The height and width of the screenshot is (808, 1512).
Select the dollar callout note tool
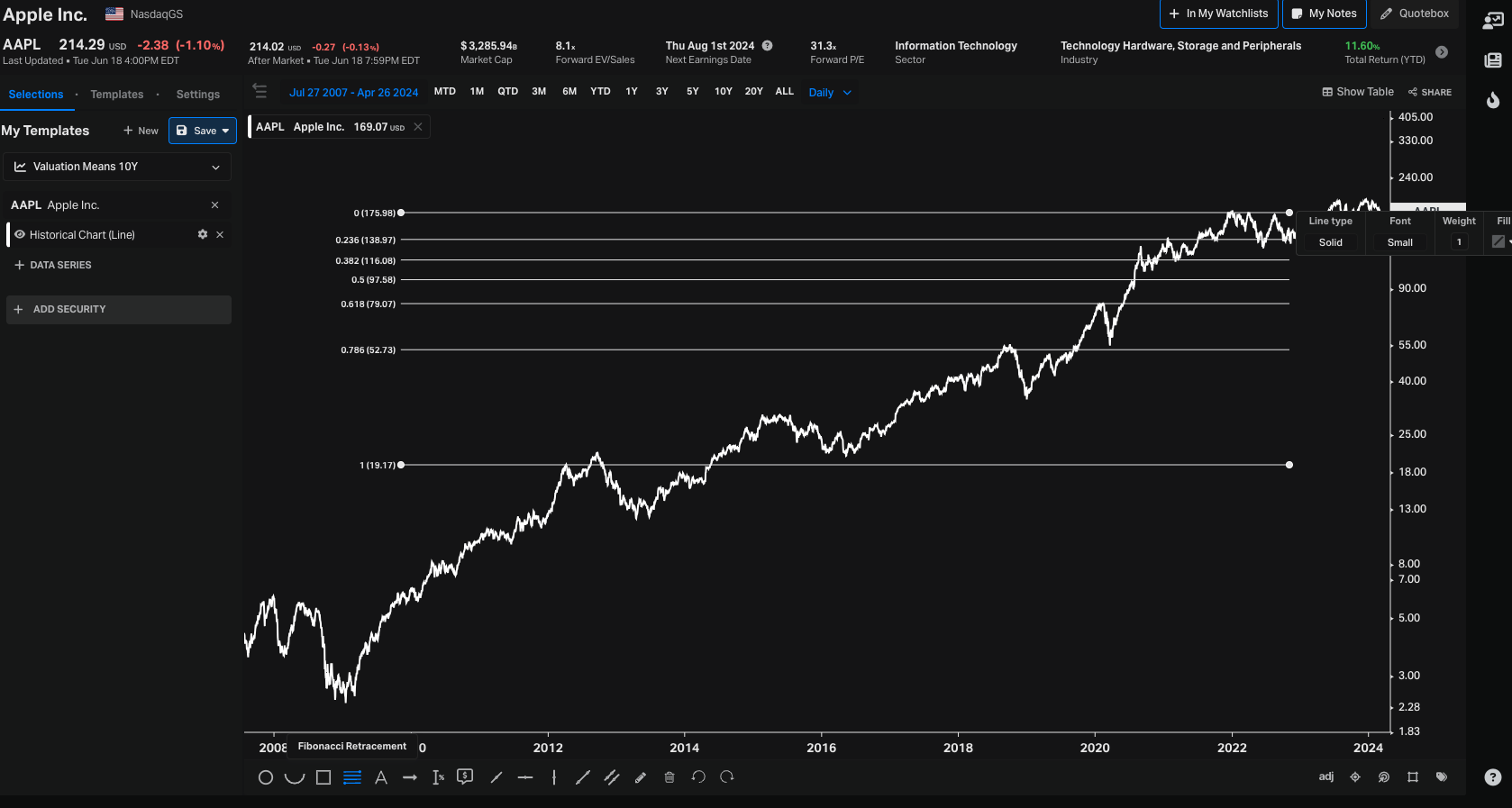coord(465,776)
